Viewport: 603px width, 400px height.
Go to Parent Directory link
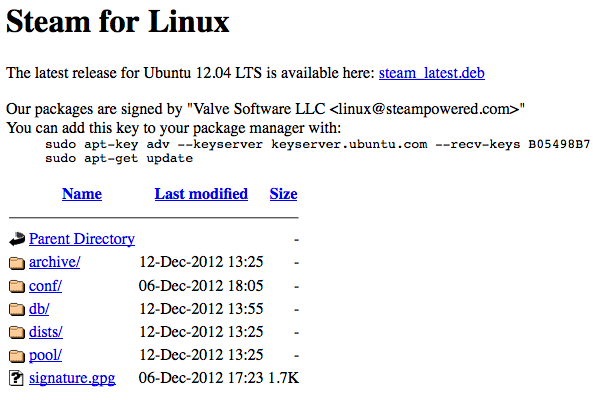pyautogui.click(x=82, y=239)
